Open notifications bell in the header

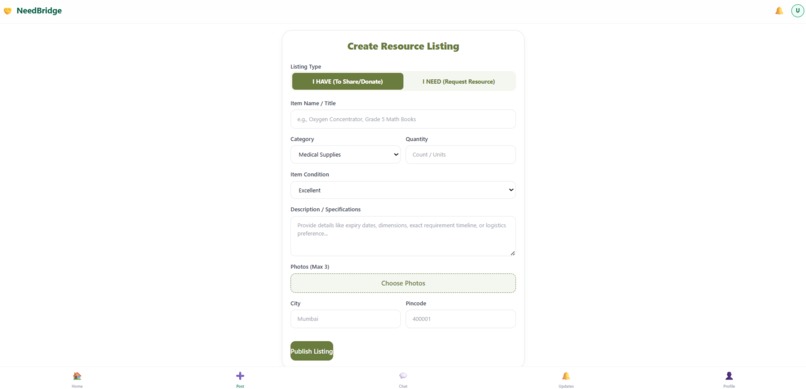point(779,11)
